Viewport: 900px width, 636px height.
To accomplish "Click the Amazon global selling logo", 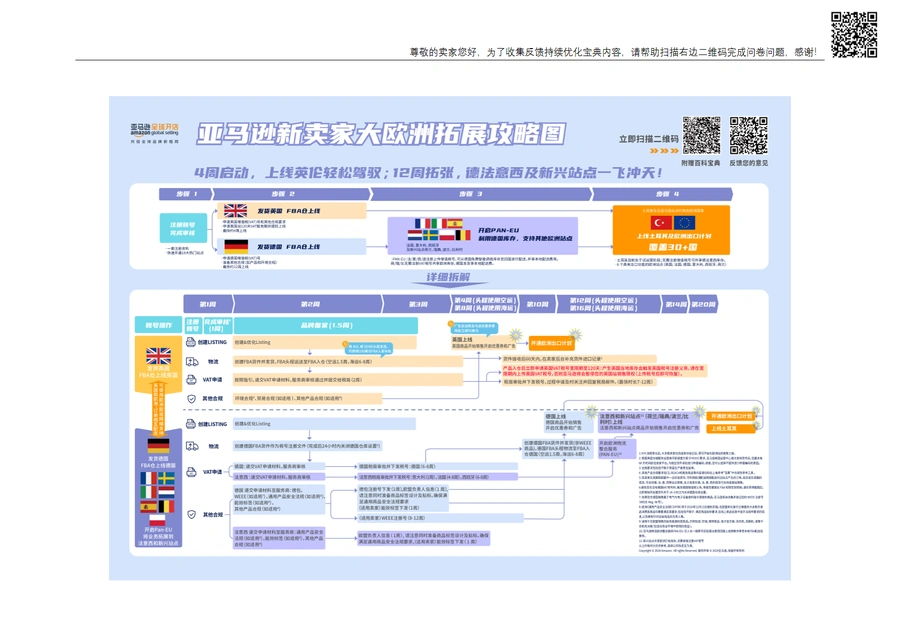I will click(x=154, y=133).
